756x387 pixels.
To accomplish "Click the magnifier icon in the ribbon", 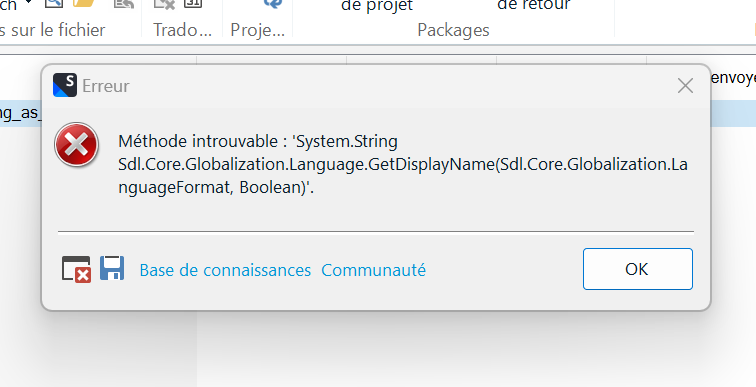I will pyautogui.click(x=54, y=4).
